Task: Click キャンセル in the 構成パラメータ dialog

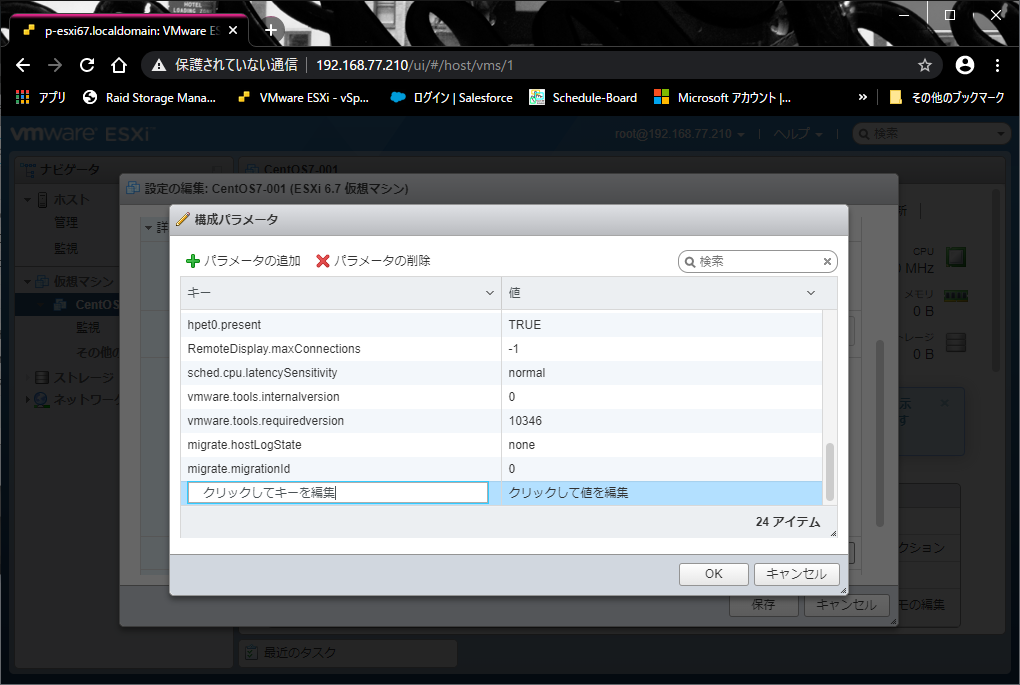Action: pos(796,574)
